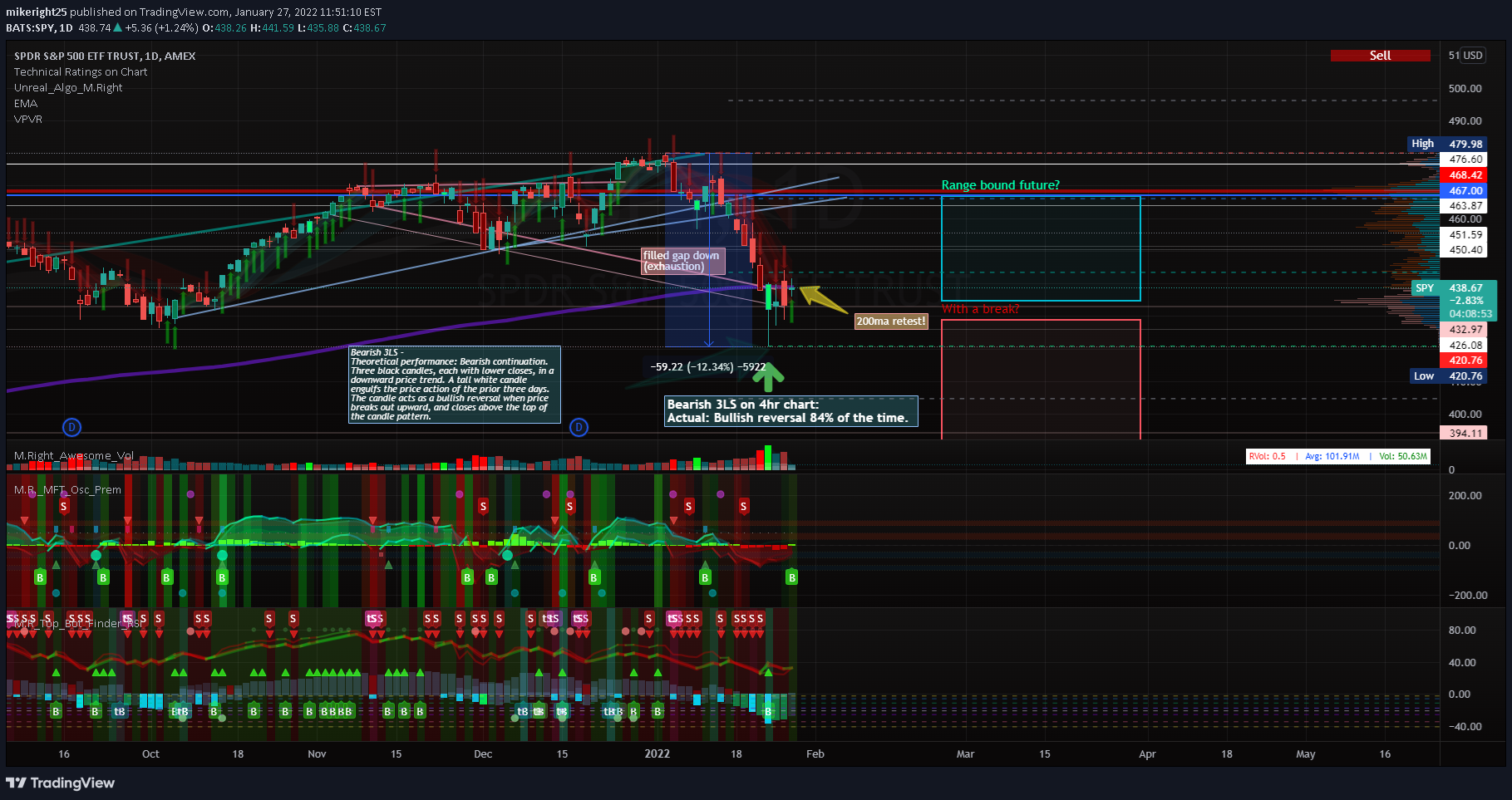Select the red breakdown rectangle drawing
The image size is (1512, 800).
[x=1041, y=380]
